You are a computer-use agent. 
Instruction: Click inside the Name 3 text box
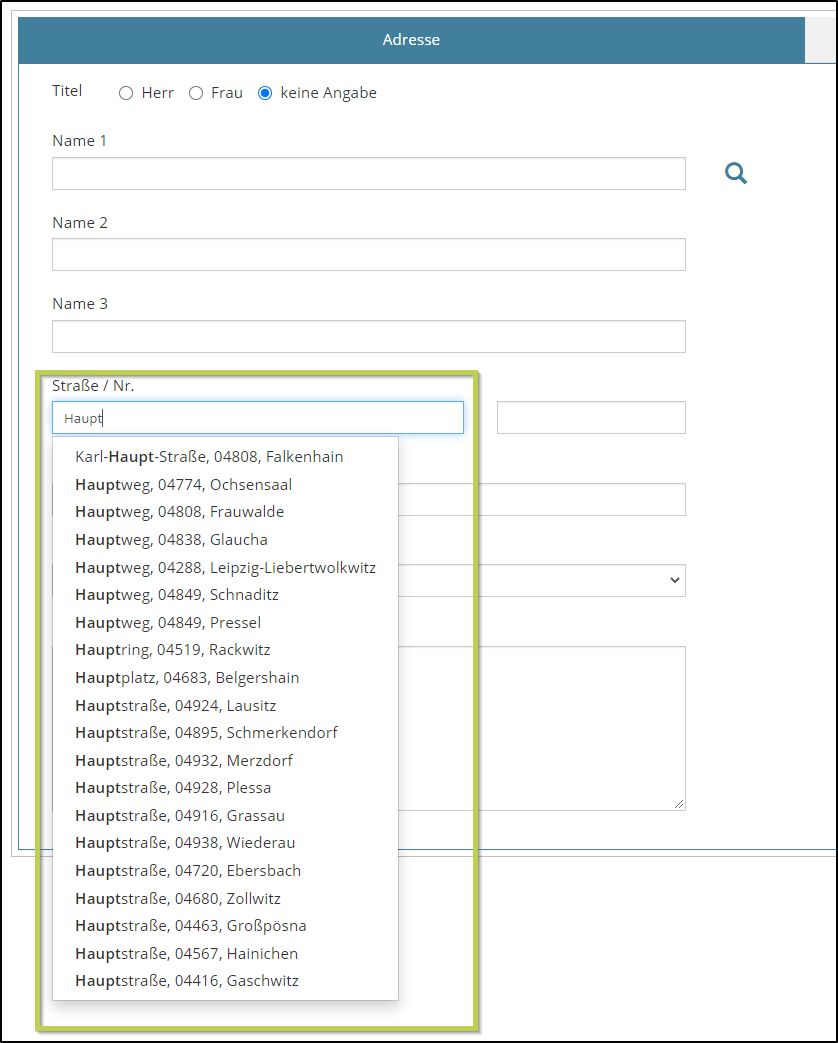tap(368, 336)
